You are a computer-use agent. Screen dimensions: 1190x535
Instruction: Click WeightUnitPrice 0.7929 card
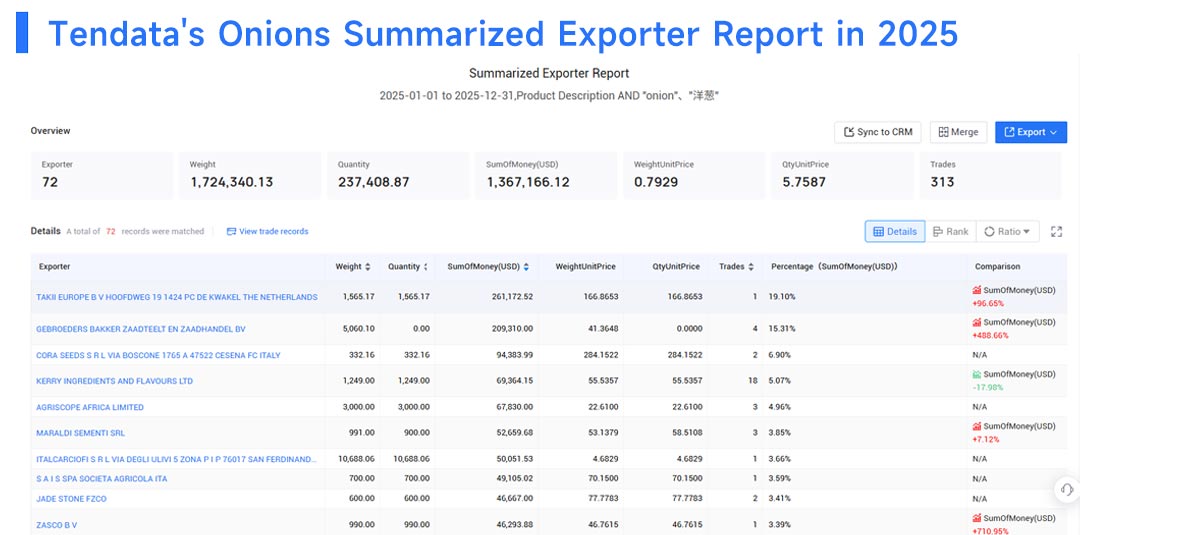tap(694, 175)
